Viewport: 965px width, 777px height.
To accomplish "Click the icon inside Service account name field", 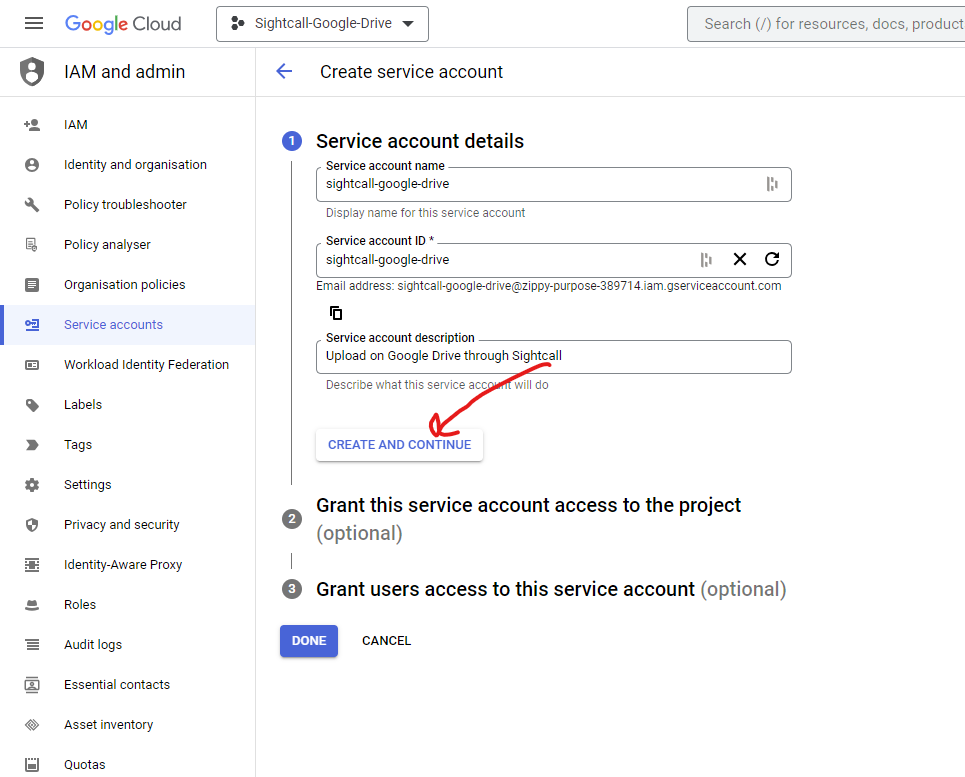I will coord(772,184).
